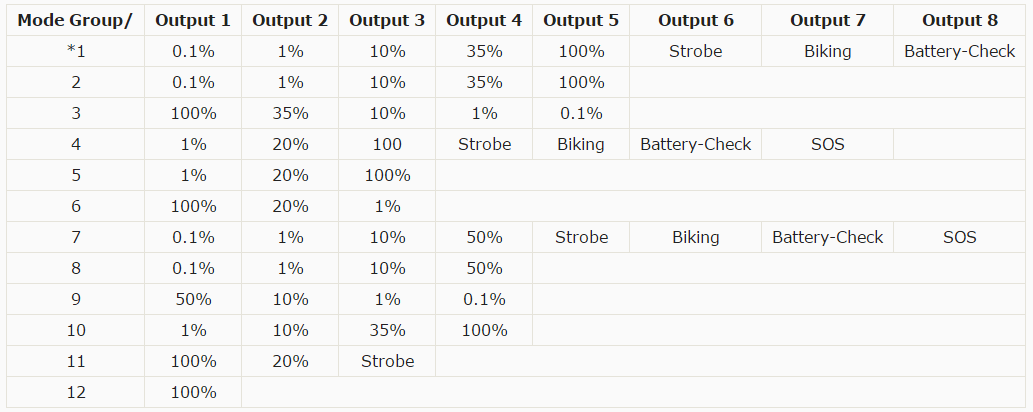Select the Output 5 header cell
The image size is (1033, 412).
tap(581, 20)
